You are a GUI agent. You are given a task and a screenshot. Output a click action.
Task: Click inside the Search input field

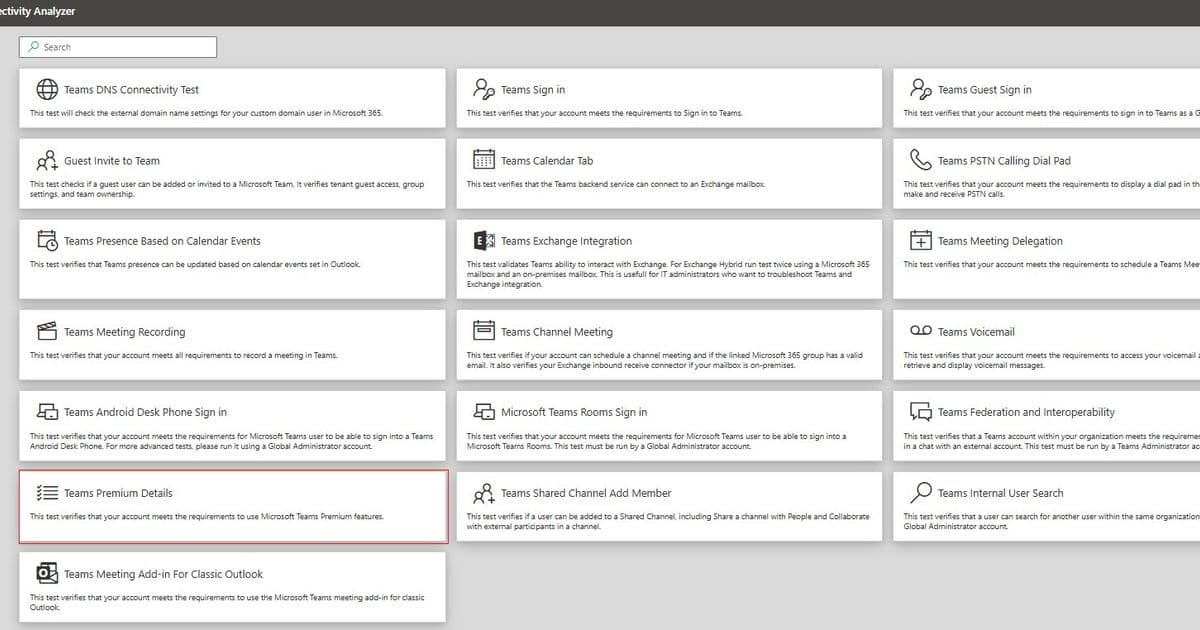coord(118,47)
